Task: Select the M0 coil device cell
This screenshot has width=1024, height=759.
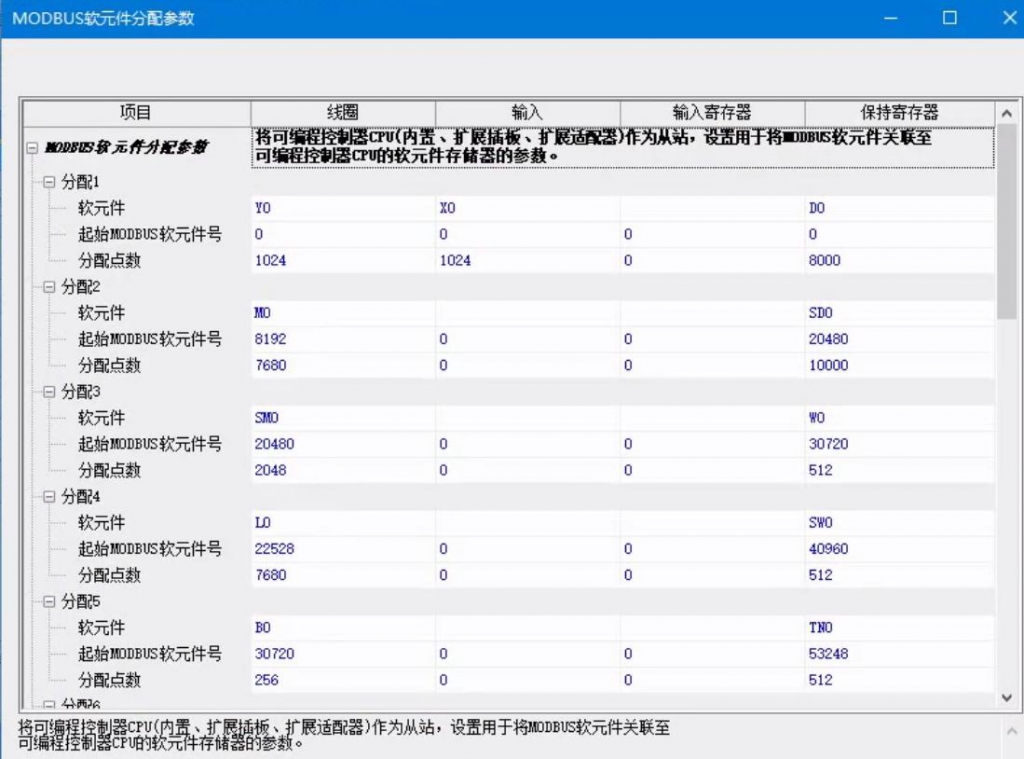Action: click(x=343, y=313)
